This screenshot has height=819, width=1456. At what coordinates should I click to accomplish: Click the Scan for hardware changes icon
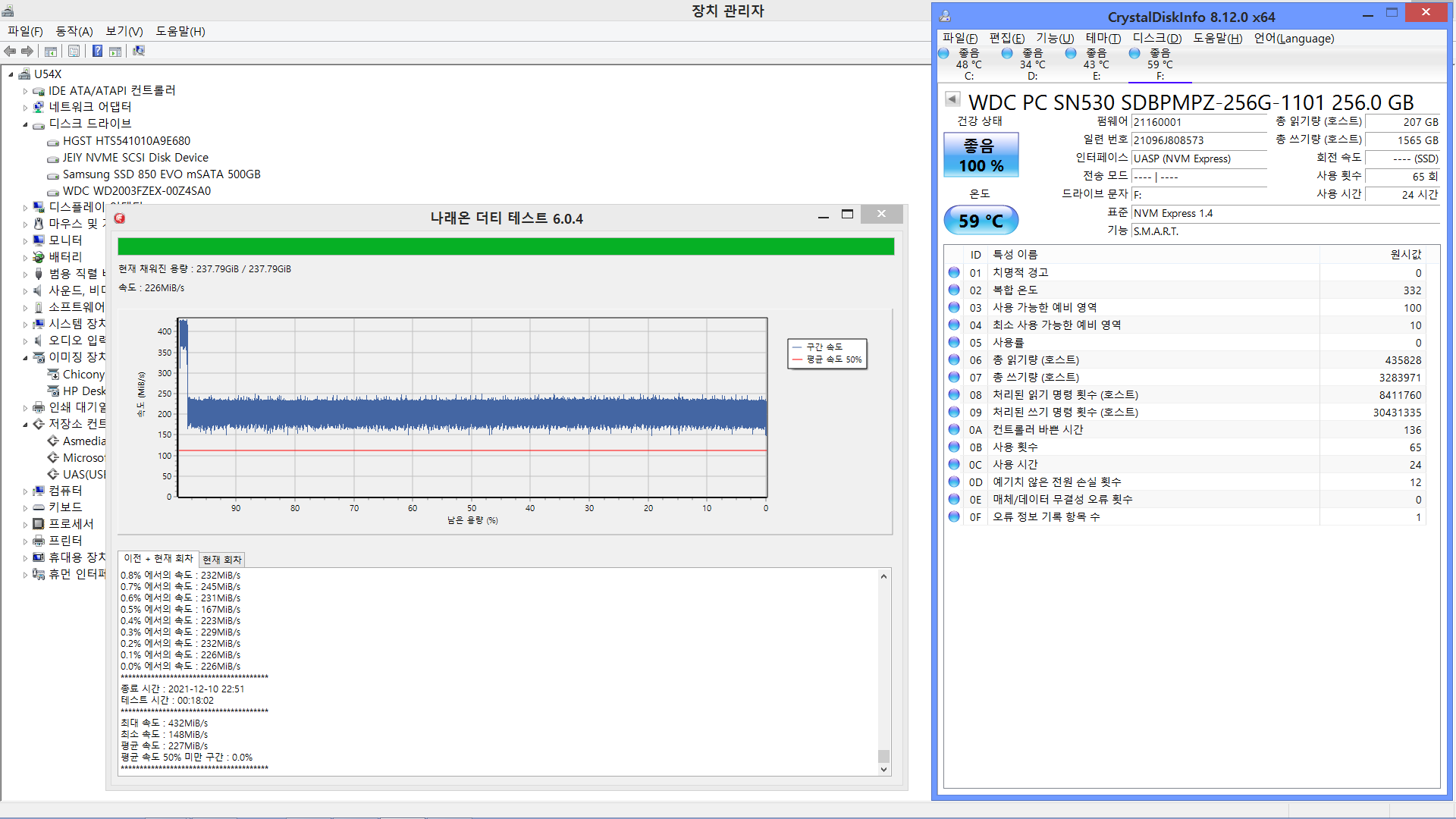[139, 51]
